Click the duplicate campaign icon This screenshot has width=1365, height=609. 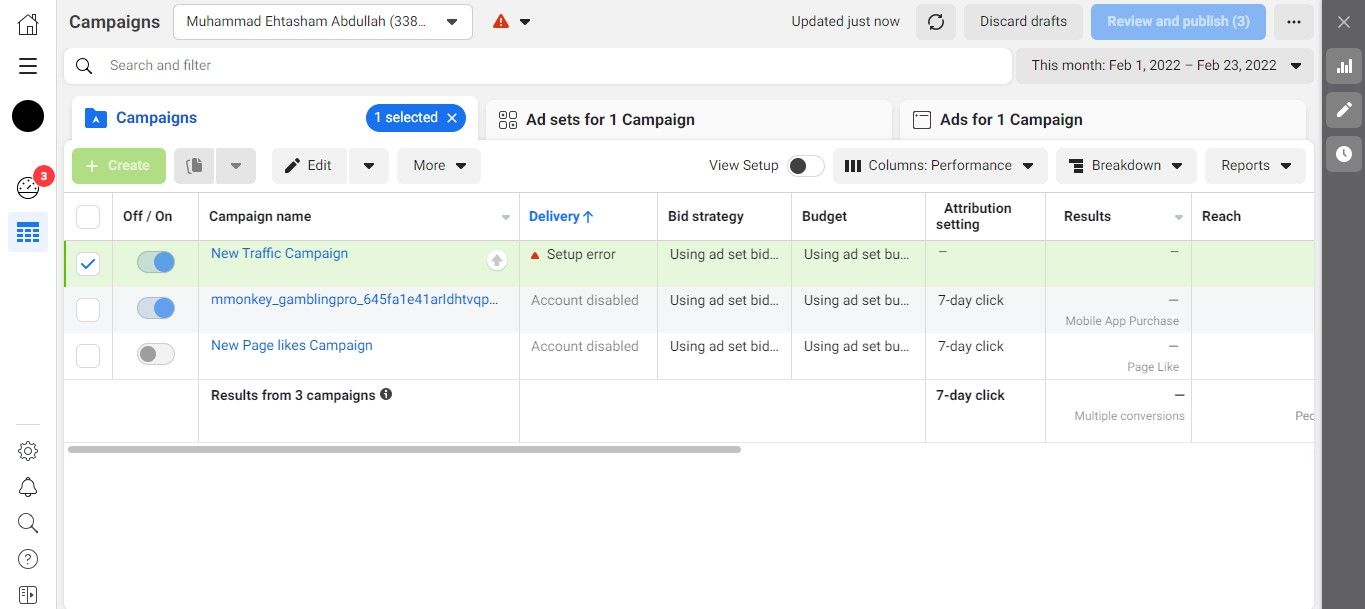195,166
